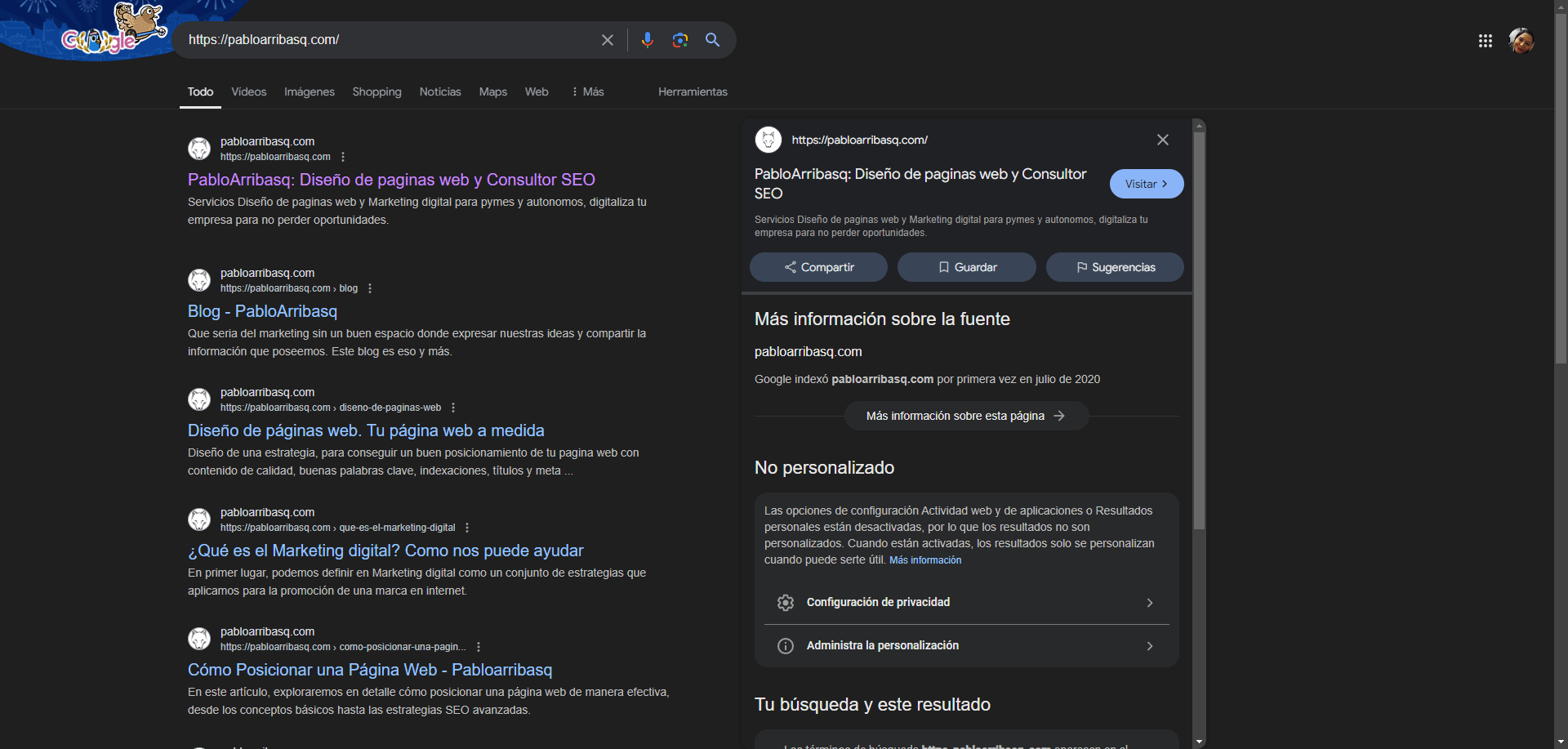Image resolution: width=1568 pixels, height=749 pixels.
Task: Open options for first pabloarribasq.com result
Action: 343,157
